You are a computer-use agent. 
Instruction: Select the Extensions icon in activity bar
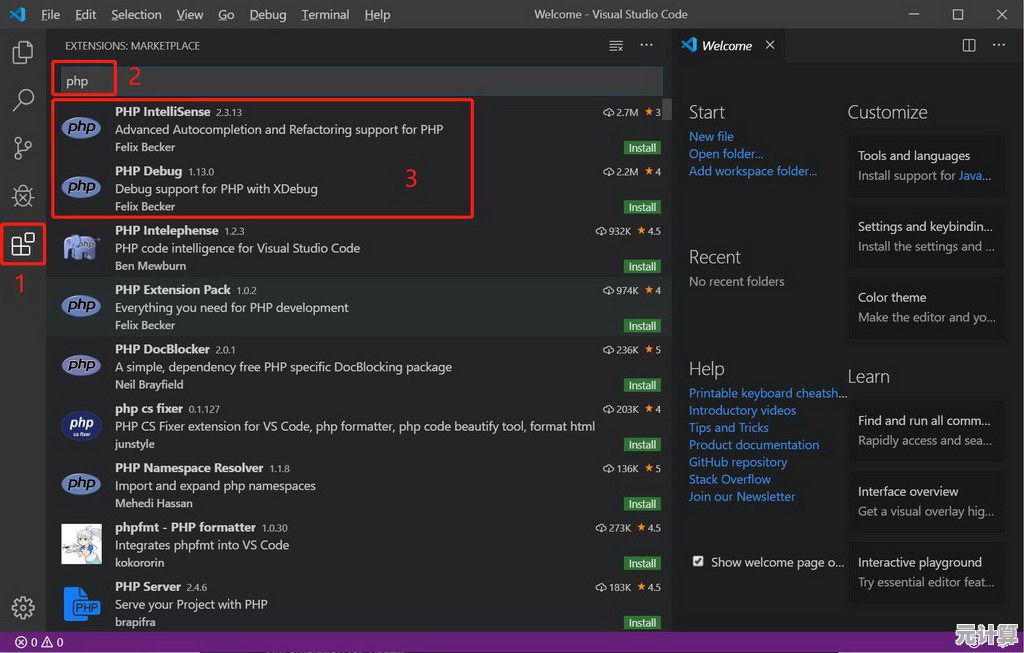(x=23, y=244)
